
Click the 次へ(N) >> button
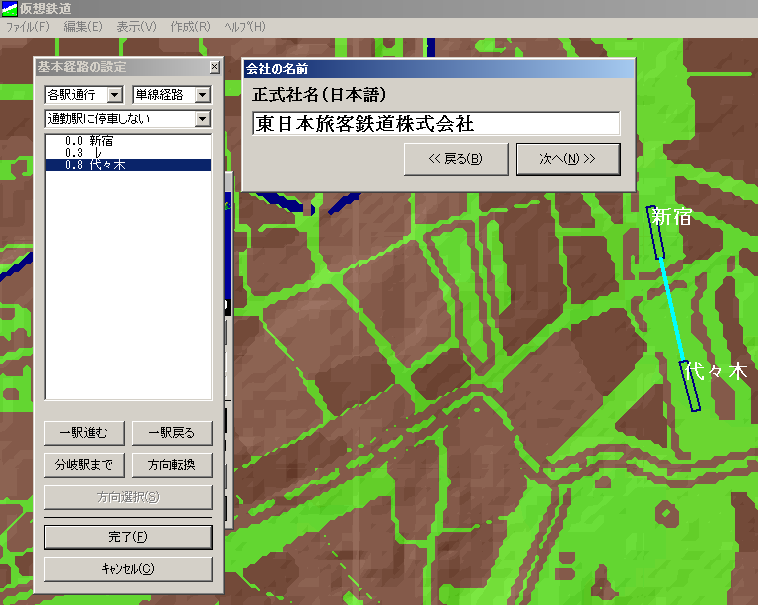tap(568, 159)
